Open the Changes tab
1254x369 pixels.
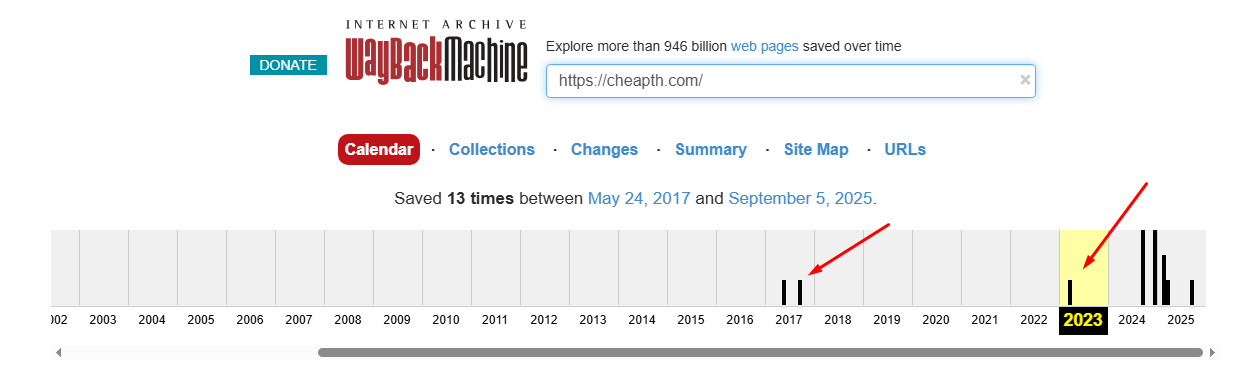604,149
